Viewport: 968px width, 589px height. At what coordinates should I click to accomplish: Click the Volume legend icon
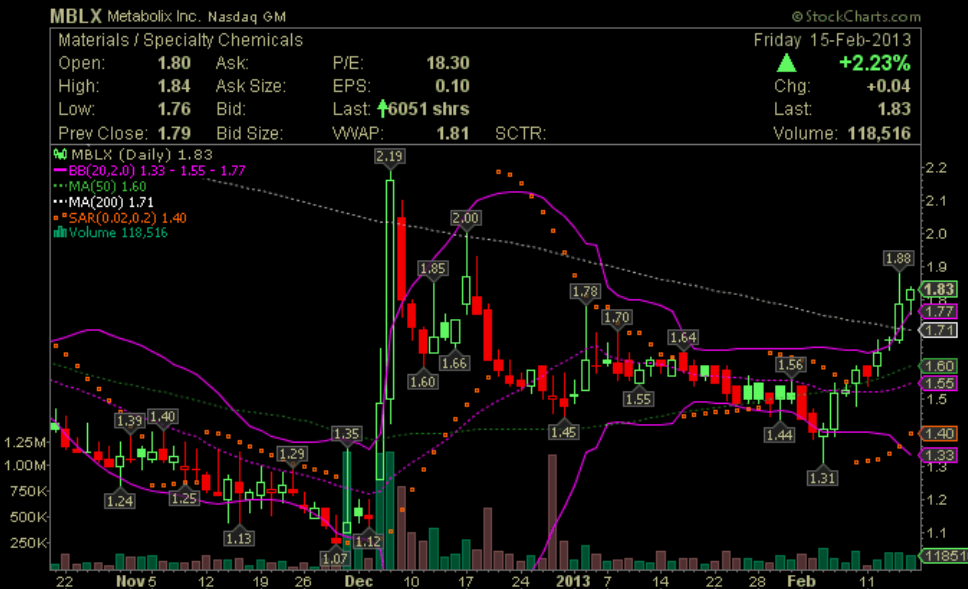click(x=59, y=233)
